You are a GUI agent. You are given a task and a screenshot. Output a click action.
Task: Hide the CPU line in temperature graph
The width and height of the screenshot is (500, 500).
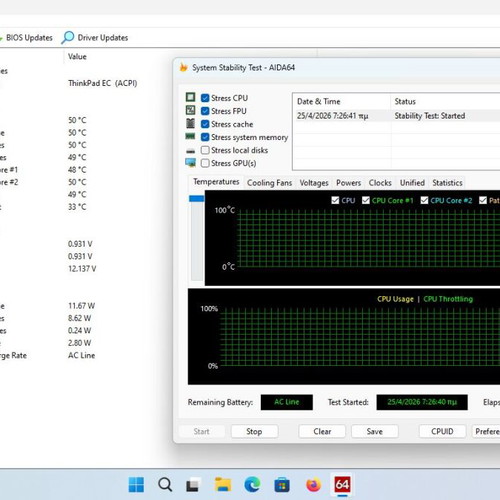pyautogui.click(x=335, y=200)
